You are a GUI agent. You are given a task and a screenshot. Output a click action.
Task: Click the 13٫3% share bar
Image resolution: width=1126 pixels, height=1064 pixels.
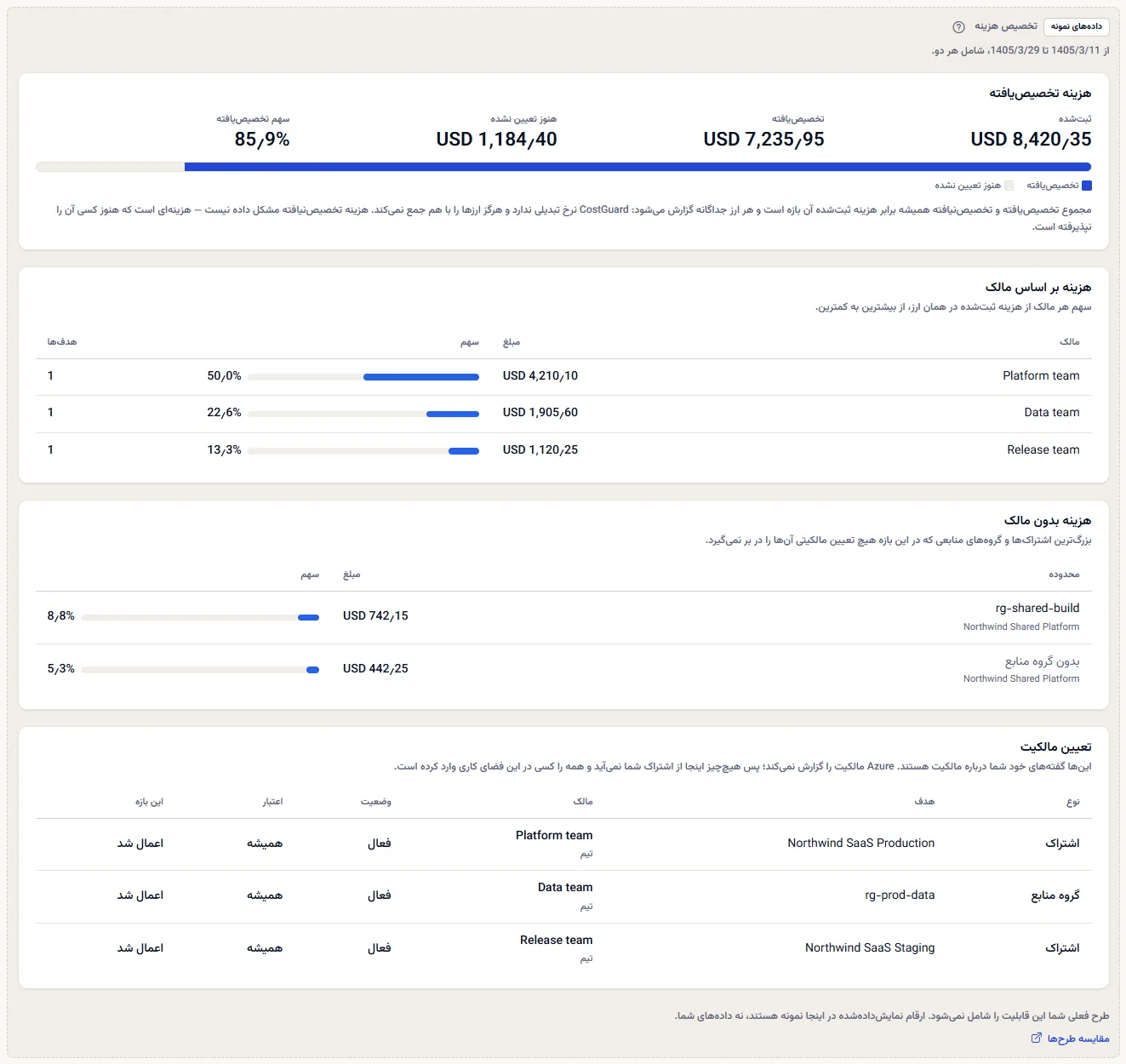[x=363, y=451]
